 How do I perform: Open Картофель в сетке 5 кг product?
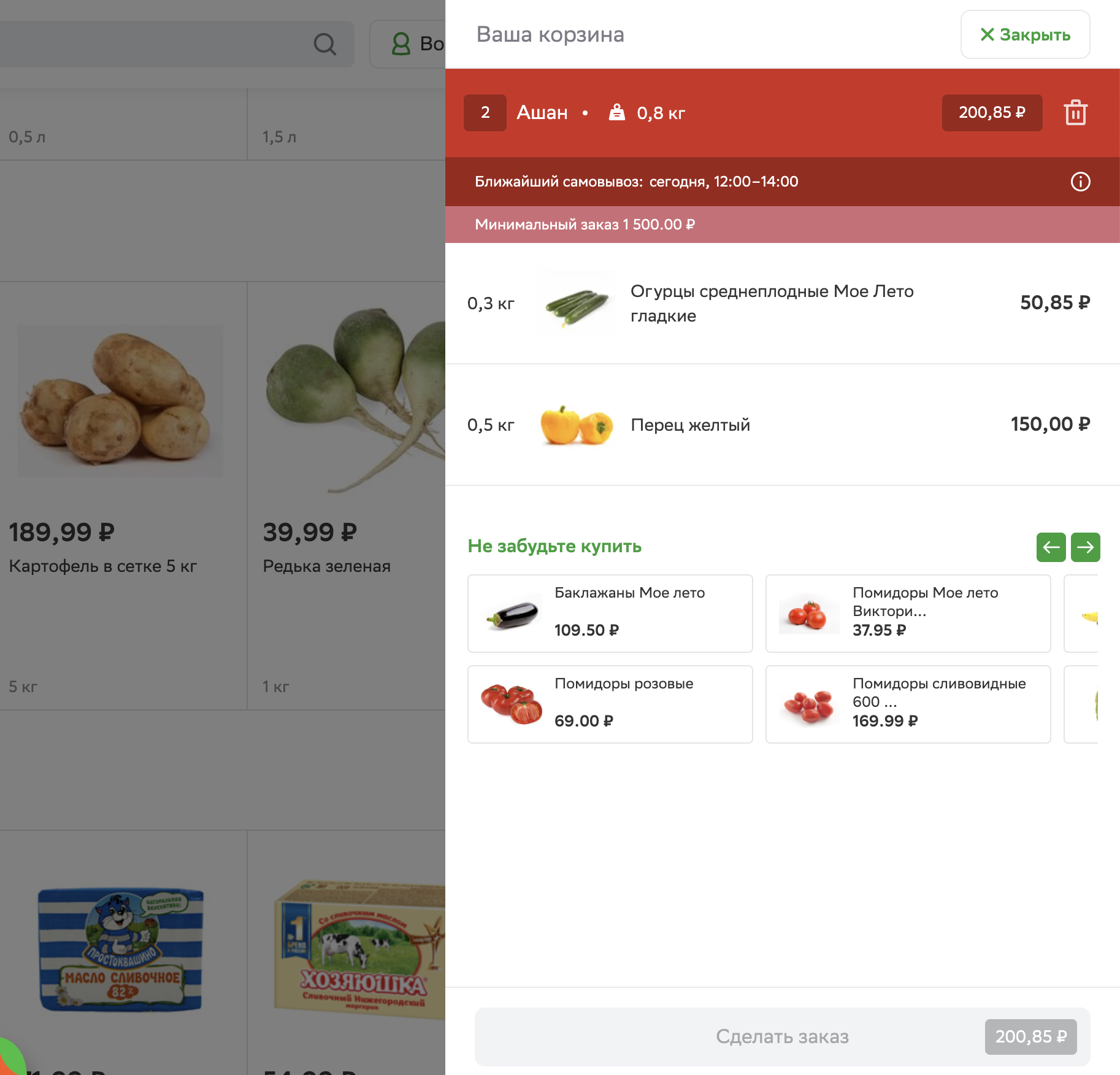(123, 496)
